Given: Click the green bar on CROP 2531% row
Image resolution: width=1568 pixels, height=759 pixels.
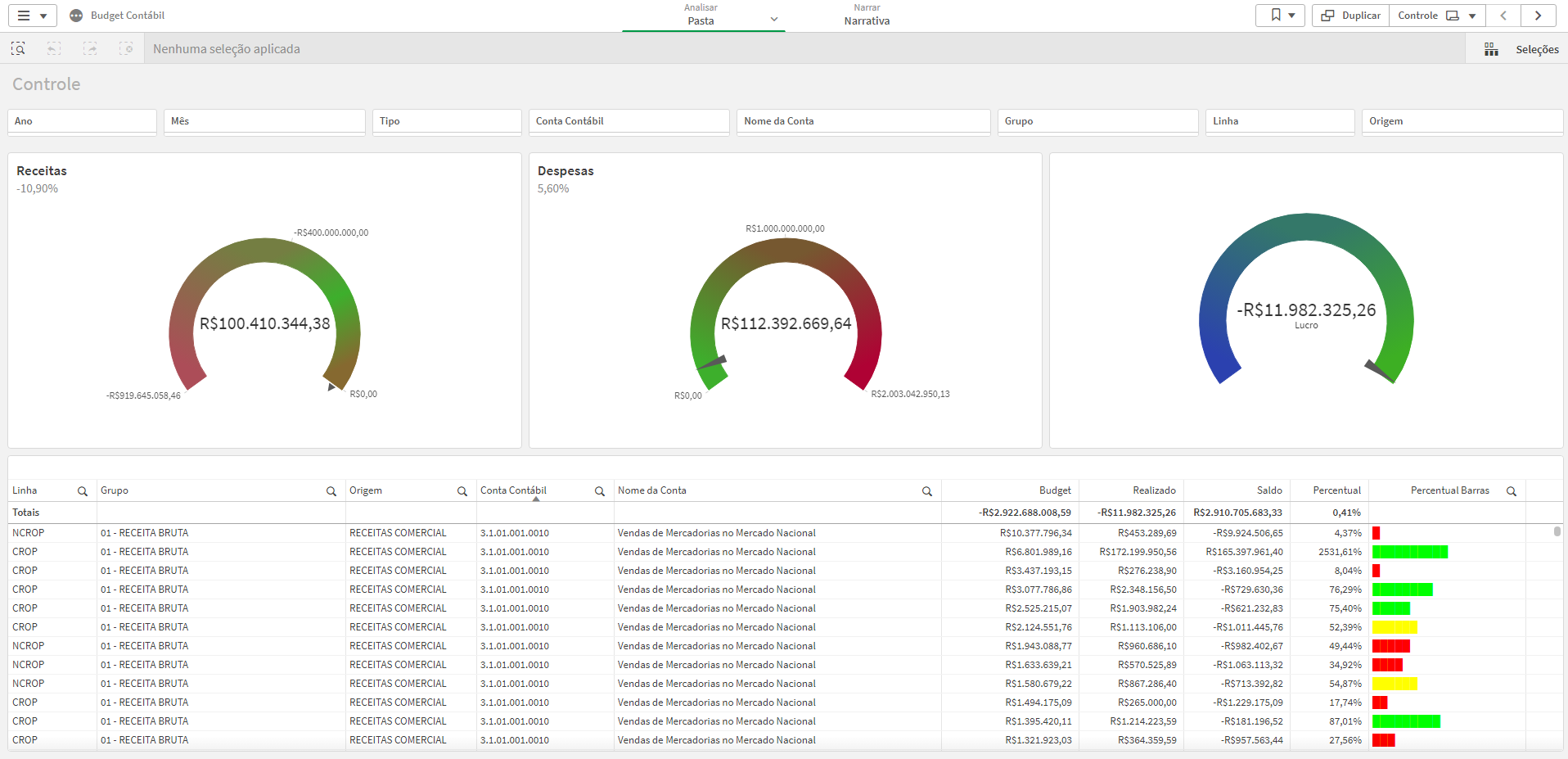Looking at the screenshot, I should click(x=1408, y=552).
